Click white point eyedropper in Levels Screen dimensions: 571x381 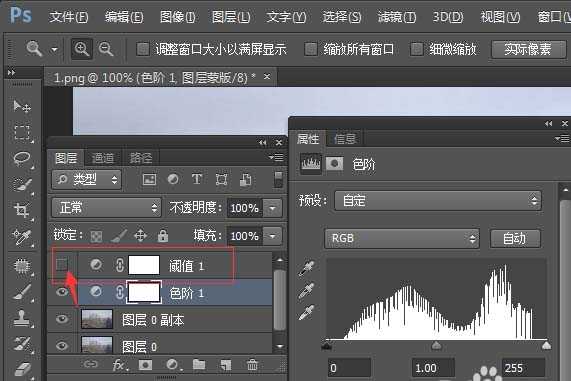307,313
